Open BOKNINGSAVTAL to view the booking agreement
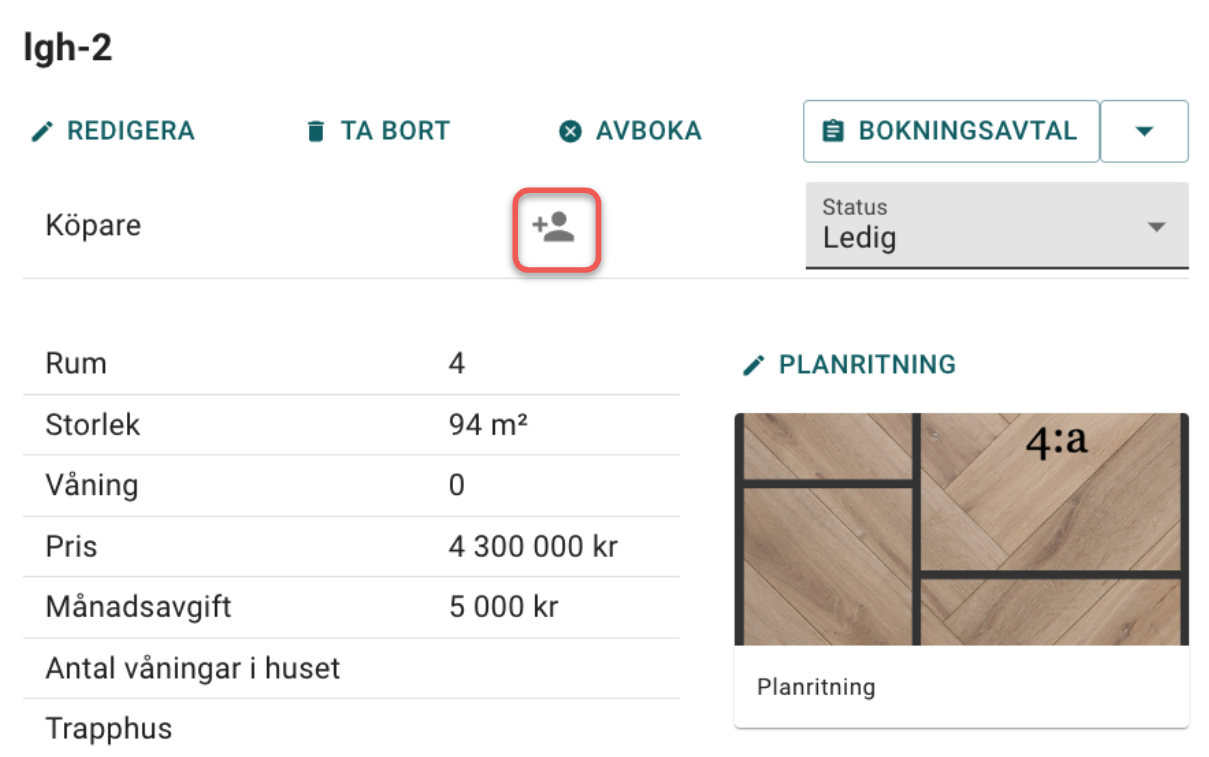The width and height of the screenshot is (1209, 757). [x=960, y=130]
